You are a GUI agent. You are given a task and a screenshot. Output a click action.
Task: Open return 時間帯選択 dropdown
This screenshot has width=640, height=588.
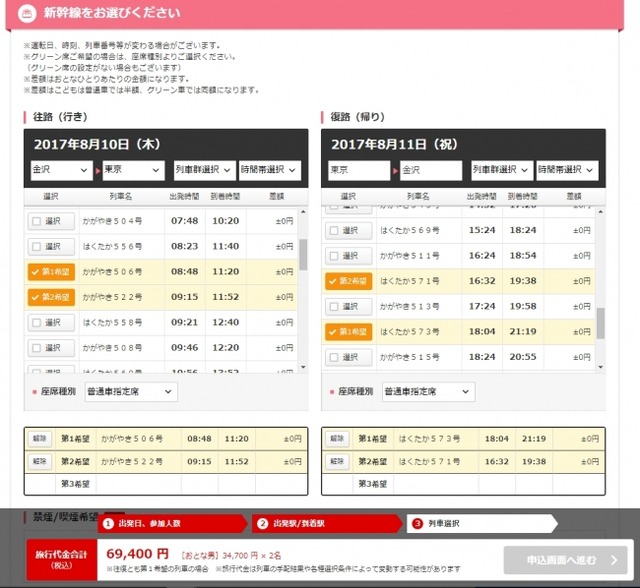point(567,170)
